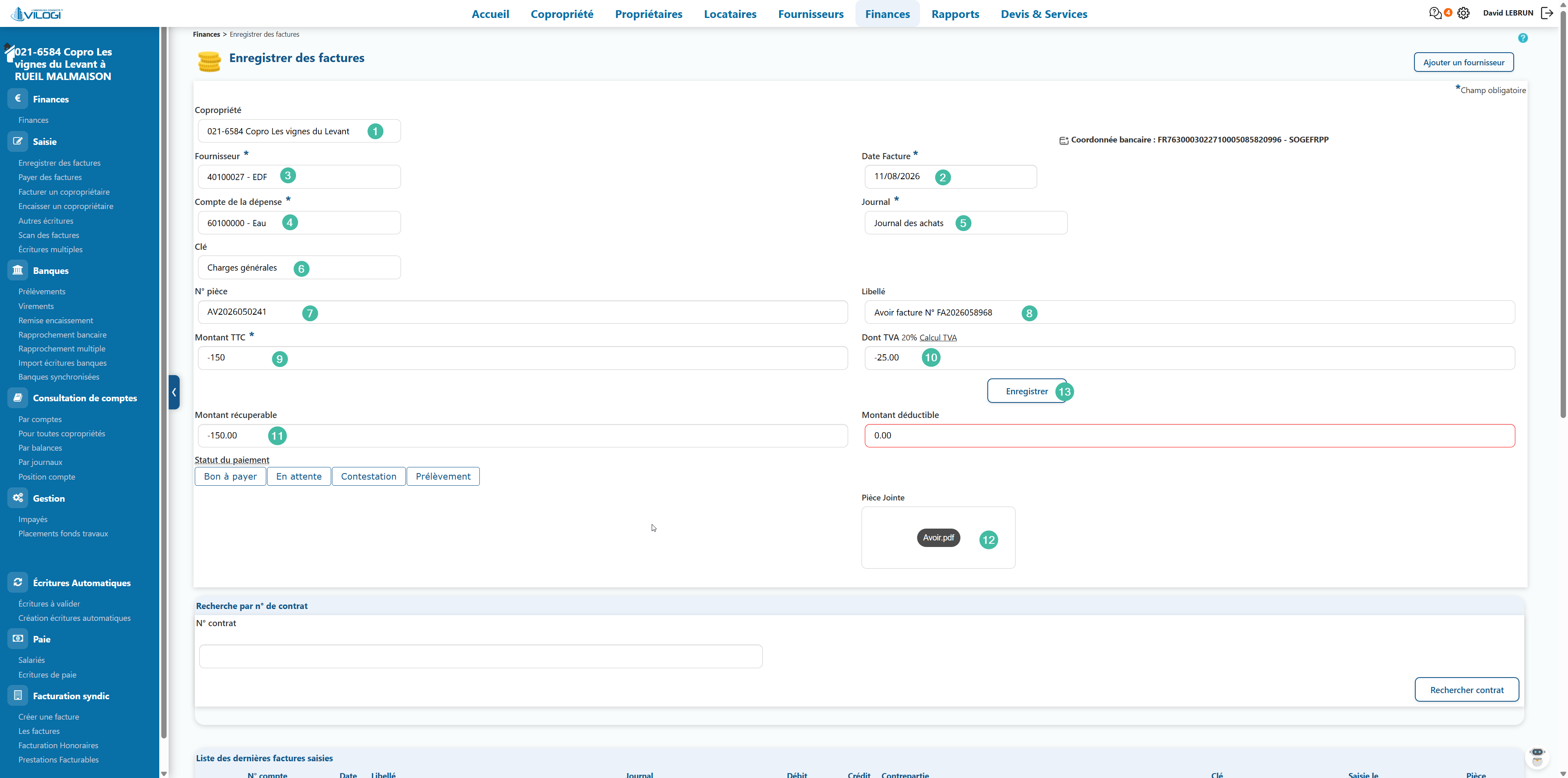The height and width of the screenshot is (778, 1568).
Task: Open the Copropriété top menu
Action: pos(562,14)
